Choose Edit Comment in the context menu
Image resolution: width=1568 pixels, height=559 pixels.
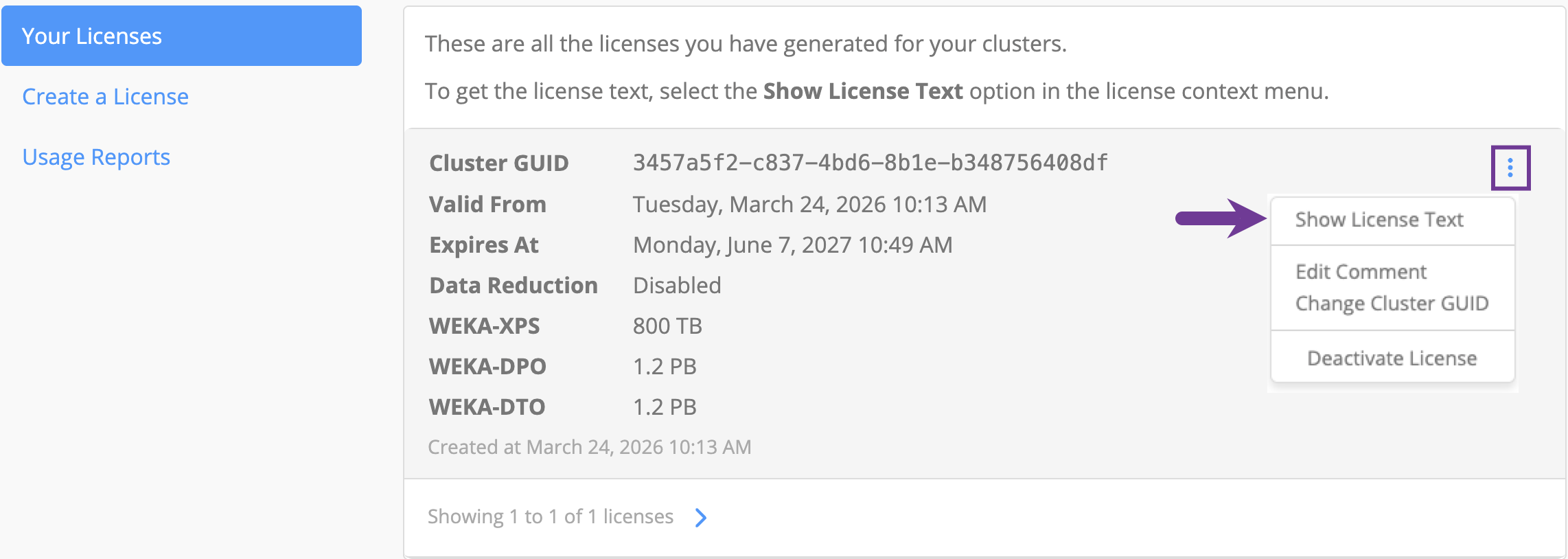[1361, 271]
